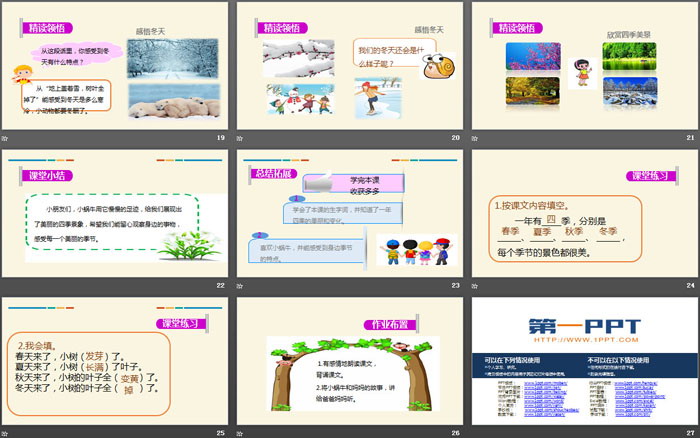This screenshot has height=438, width=700.
Task: Click the animation star icon under slide 21
Action: click(475, 138)
